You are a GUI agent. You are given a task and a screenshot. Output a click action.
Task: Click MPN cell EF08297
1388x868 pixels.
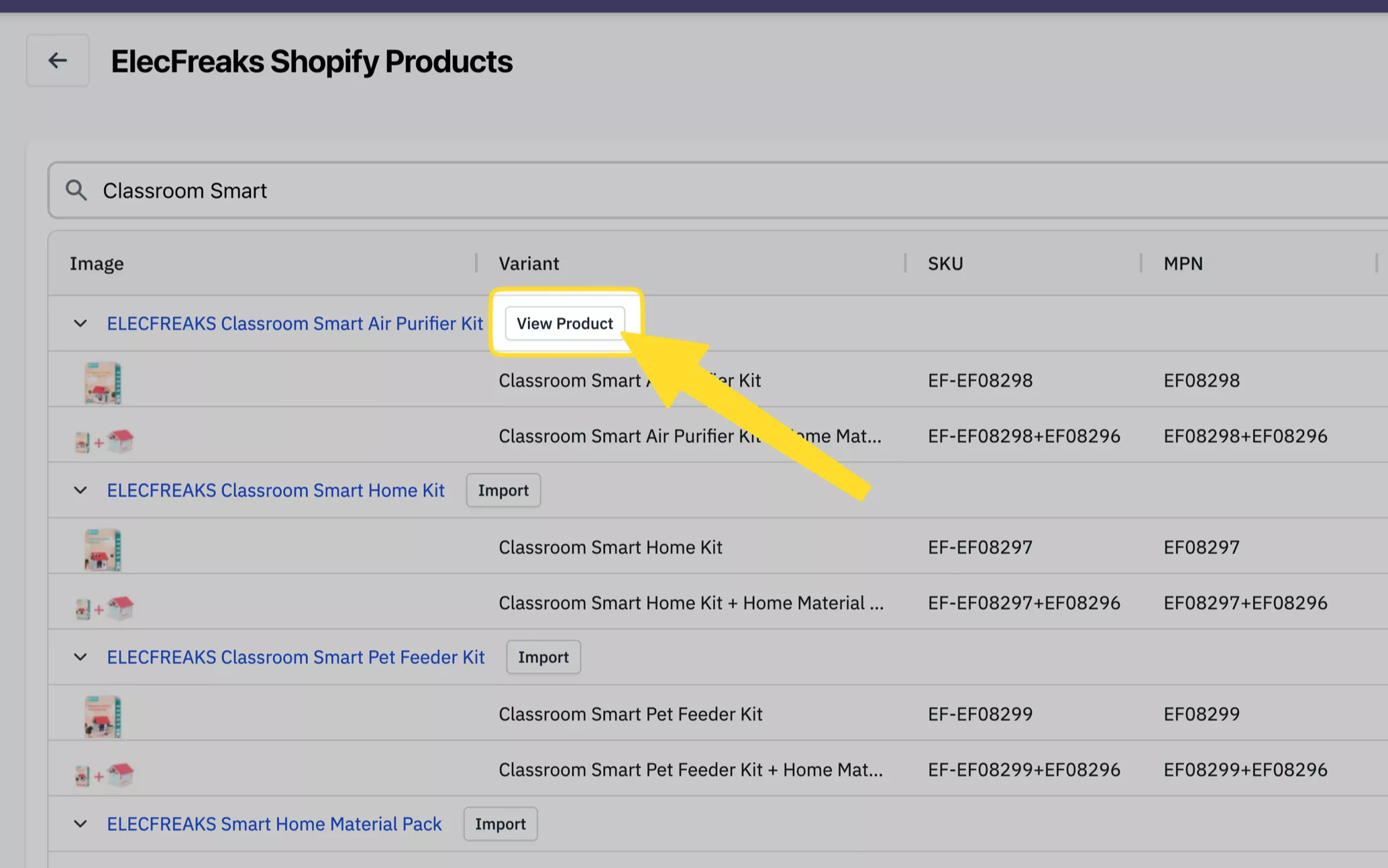(1202, 547)
